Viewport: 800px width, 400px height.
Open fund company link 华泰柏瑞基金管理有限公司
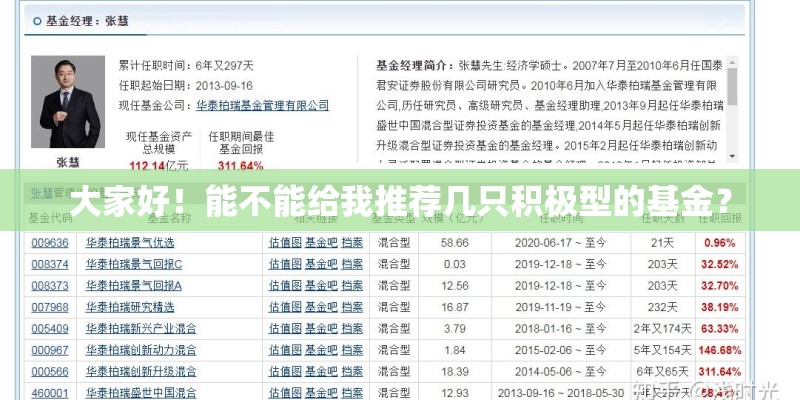262,106
